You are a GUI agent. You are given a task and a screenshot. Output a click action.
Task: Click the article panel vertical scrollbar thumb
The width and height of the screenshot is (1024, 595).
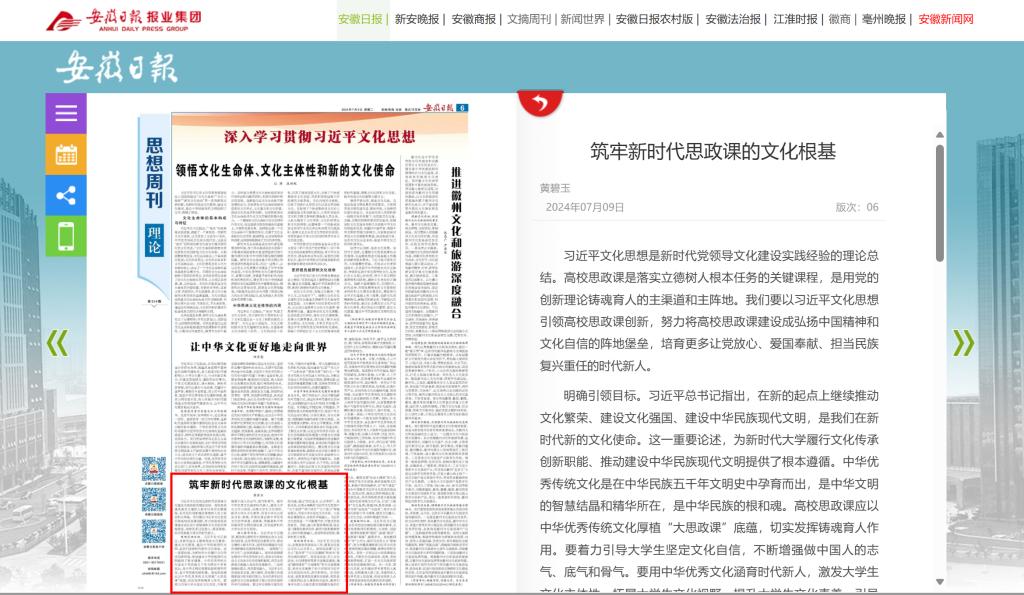point(940,200)
